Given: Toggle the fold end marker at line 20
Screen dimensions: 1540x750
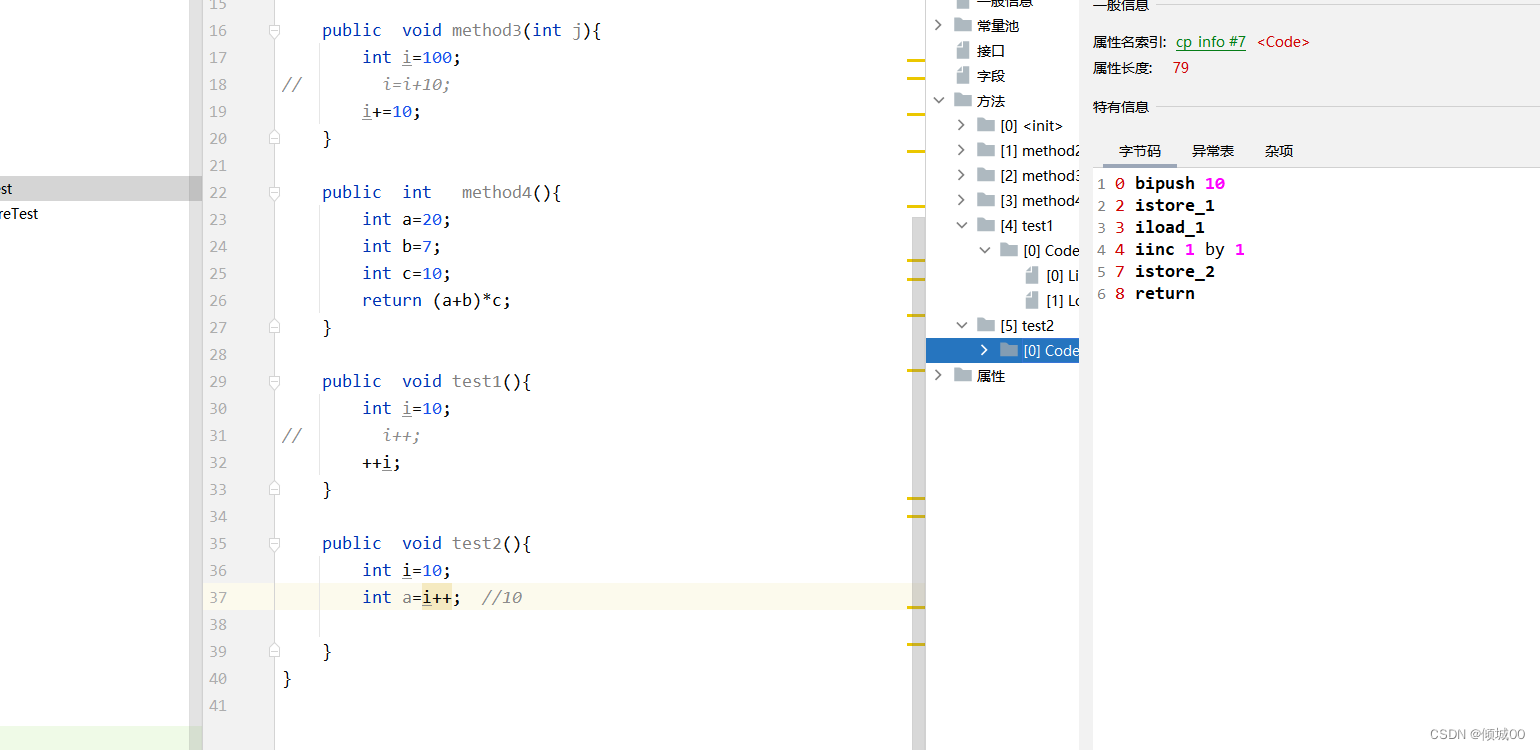Looking at the screenshot, I should 274,139.
